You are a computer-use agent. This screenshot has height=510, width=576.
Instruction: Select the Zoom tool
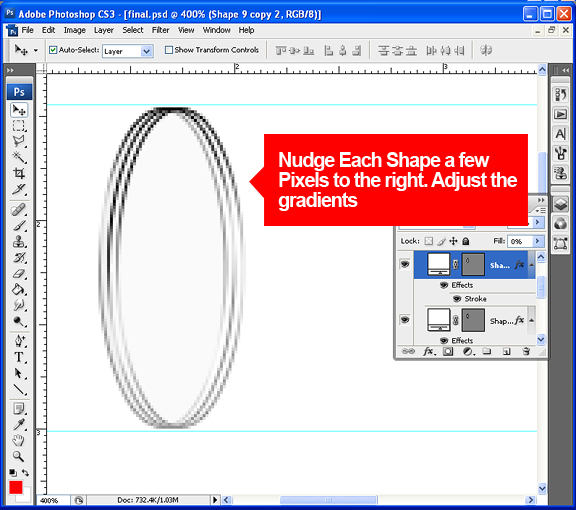click(19, 456)
